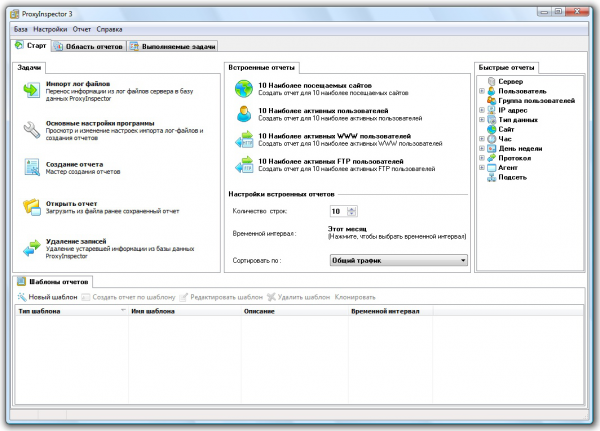
Task: Click the Новый шаблон toolbar button
Action: [46, 297]
